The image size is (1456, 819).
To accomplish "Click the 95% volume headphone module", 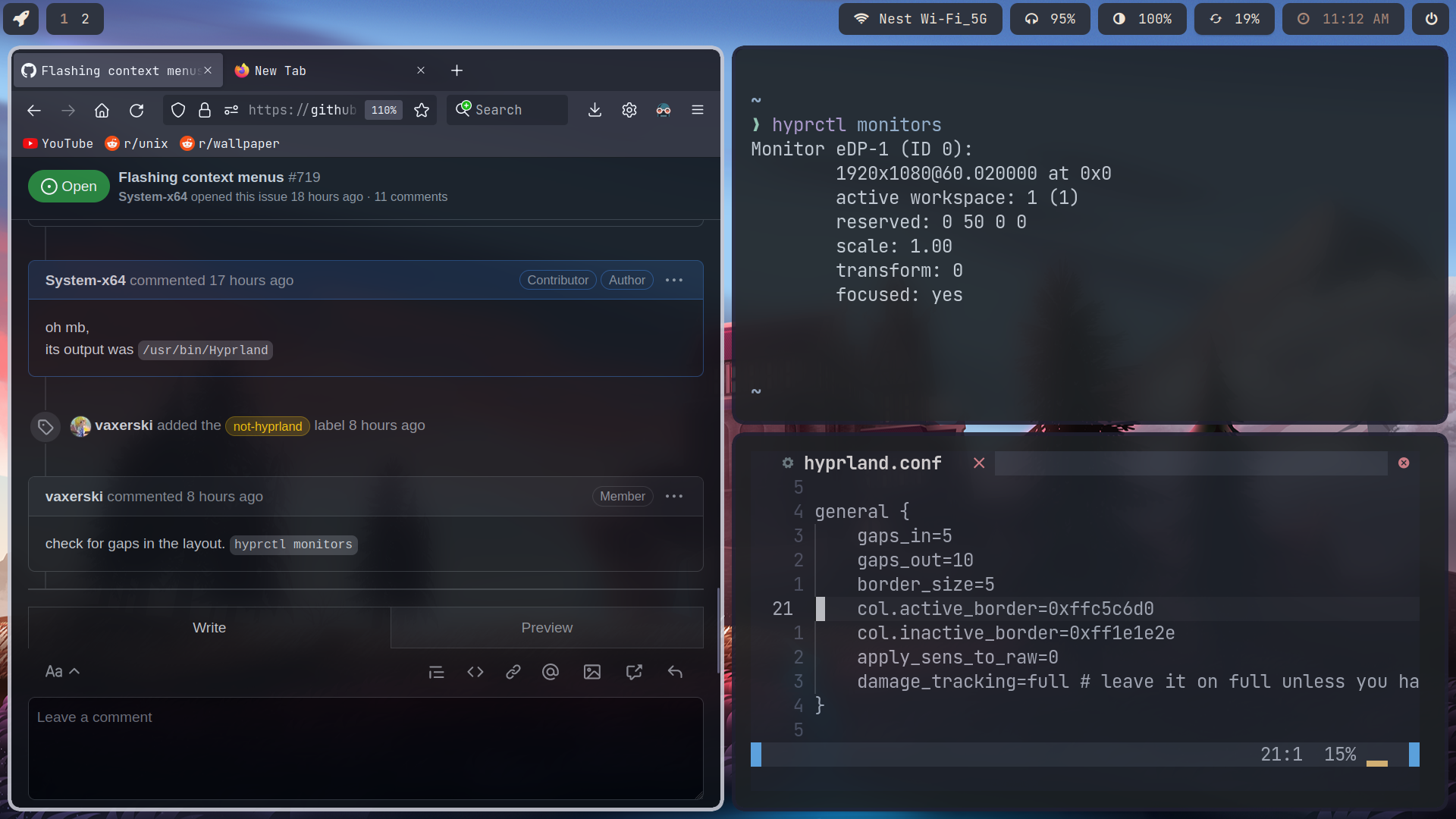I will [x=1050, y=19].
